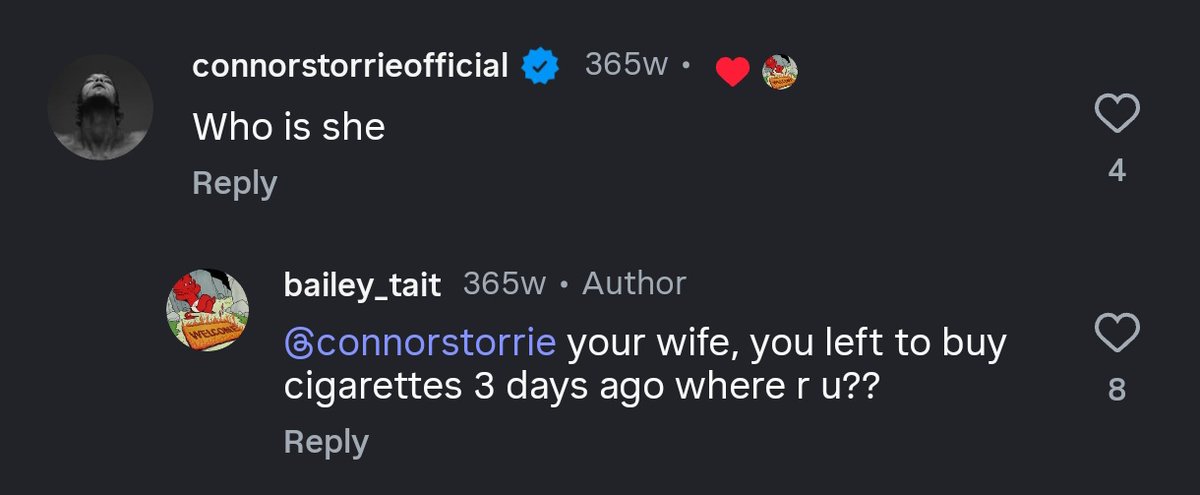Screen dimensions: 1200x495
Task: View the 8 likes count
Action: point(1118,389)
